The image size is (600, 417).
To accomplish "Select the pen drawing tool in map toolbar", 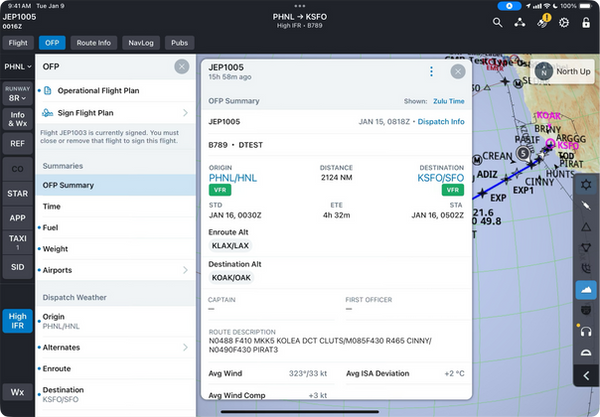I will (x=586, y=206).
